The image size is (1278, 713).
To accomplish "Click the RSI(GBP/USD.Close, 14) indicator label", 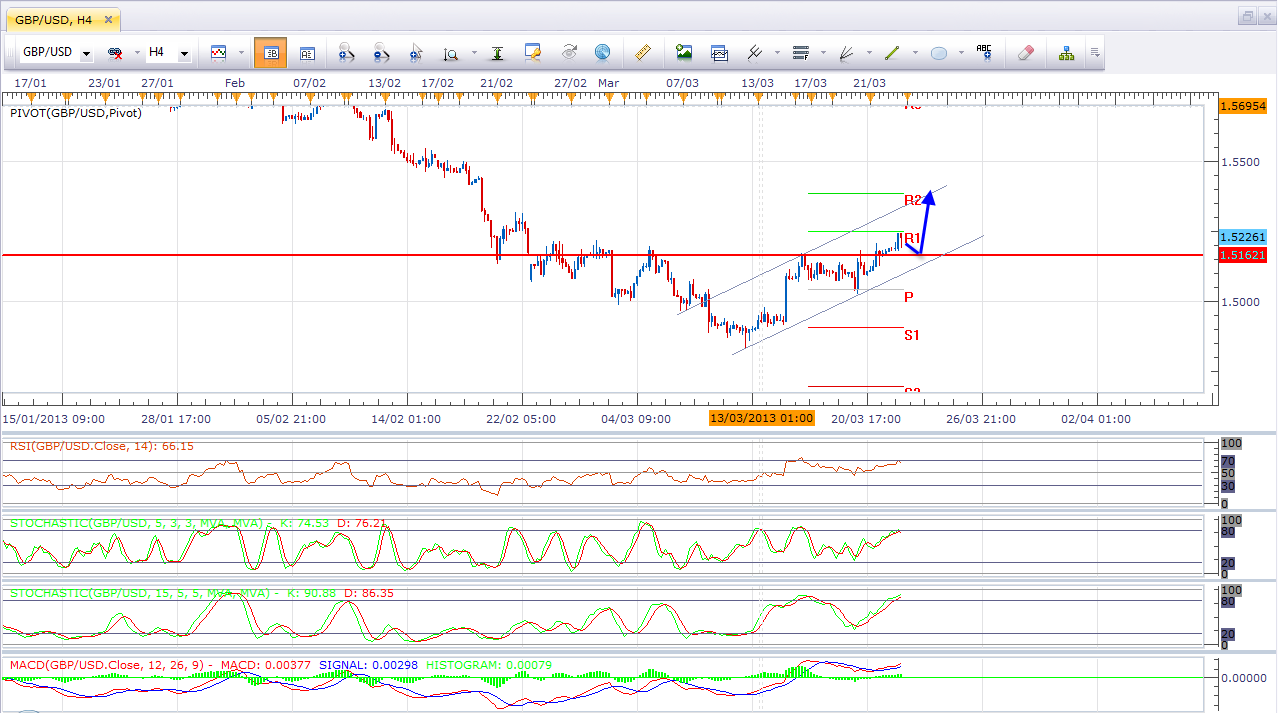I will pos(102,446).
